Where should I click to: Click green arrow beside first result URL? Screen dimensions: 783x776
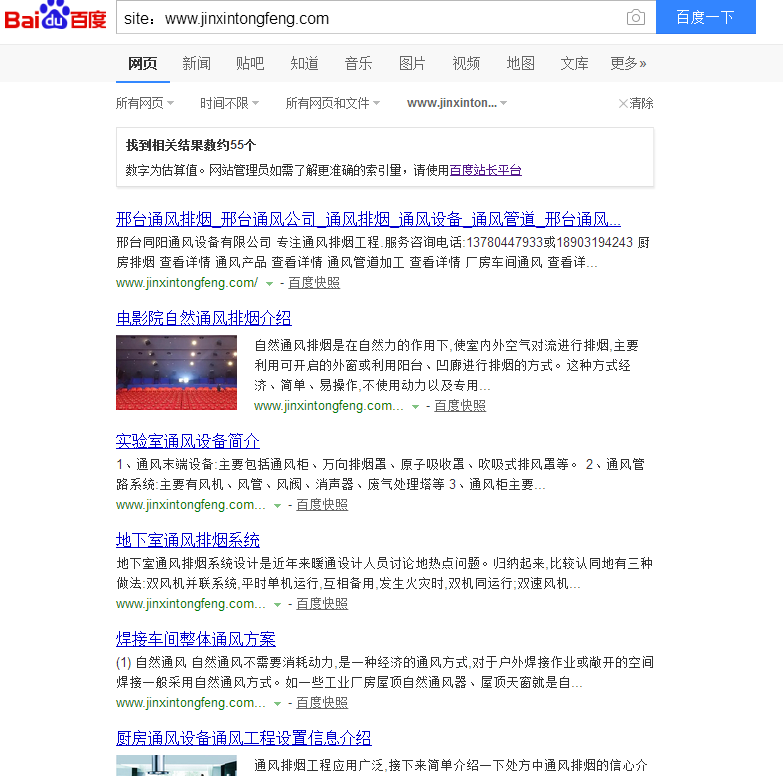pos(270,284)
